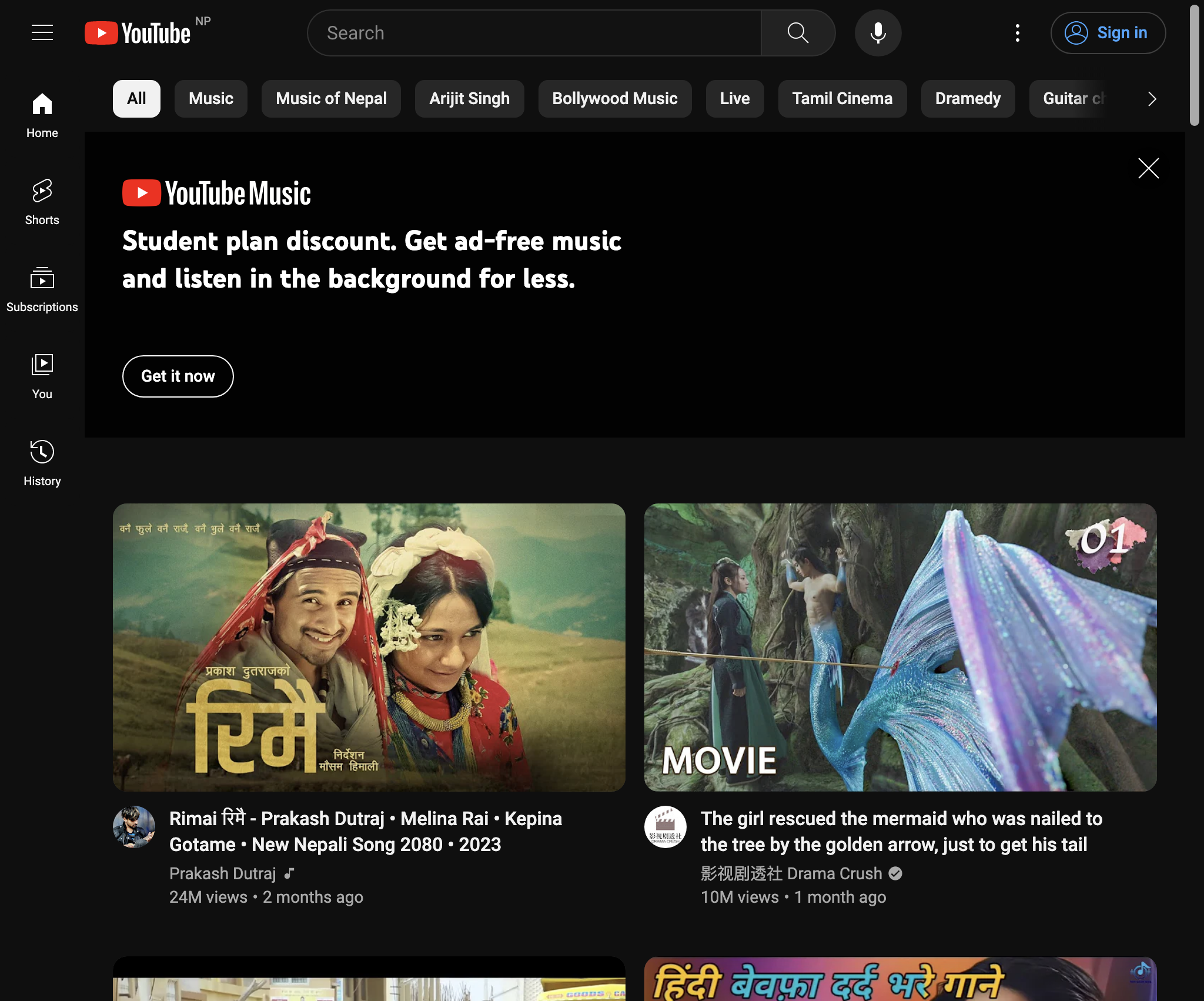Screen dimensions: 1204x1001
Task: Select the Dramedy filter chip
Action: point(968,99)
